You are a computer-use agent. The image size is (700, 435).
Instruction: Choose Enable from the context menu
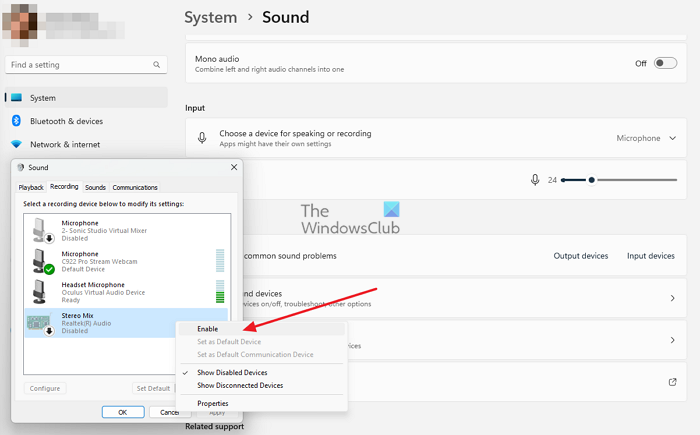click(208, 328)
